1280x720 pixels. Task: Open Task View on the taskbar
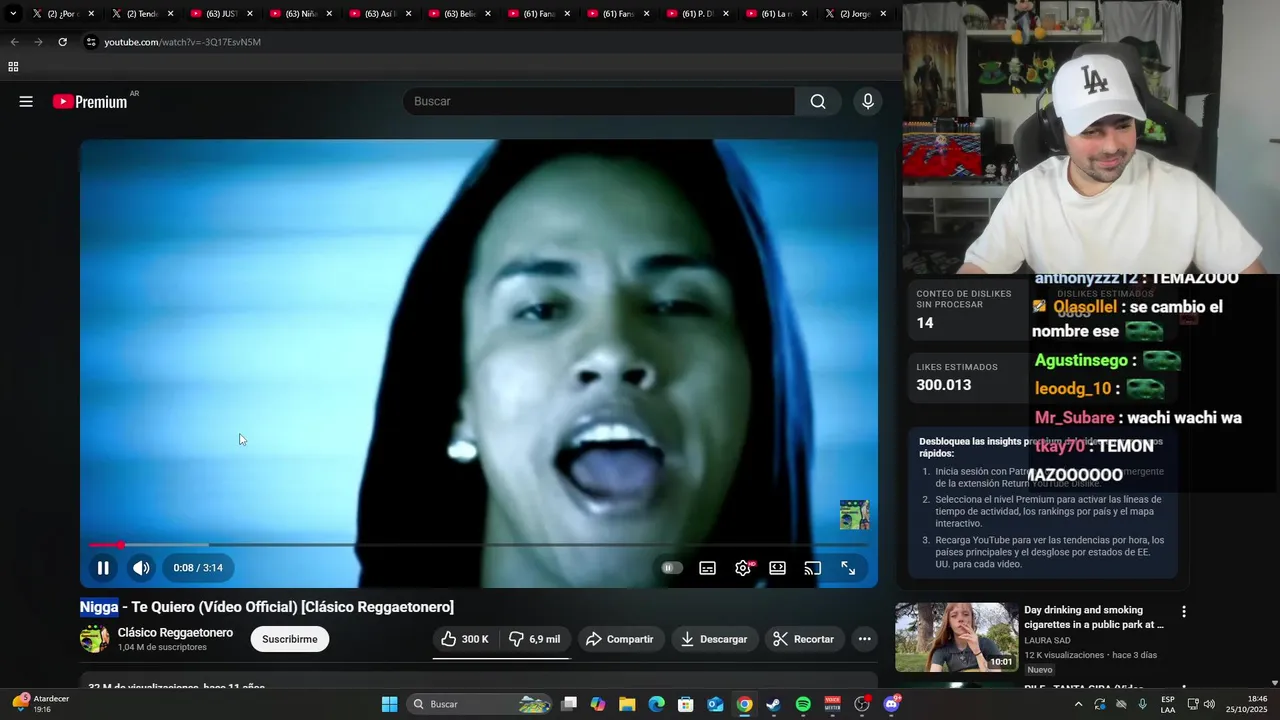click(x=569, y=704)
